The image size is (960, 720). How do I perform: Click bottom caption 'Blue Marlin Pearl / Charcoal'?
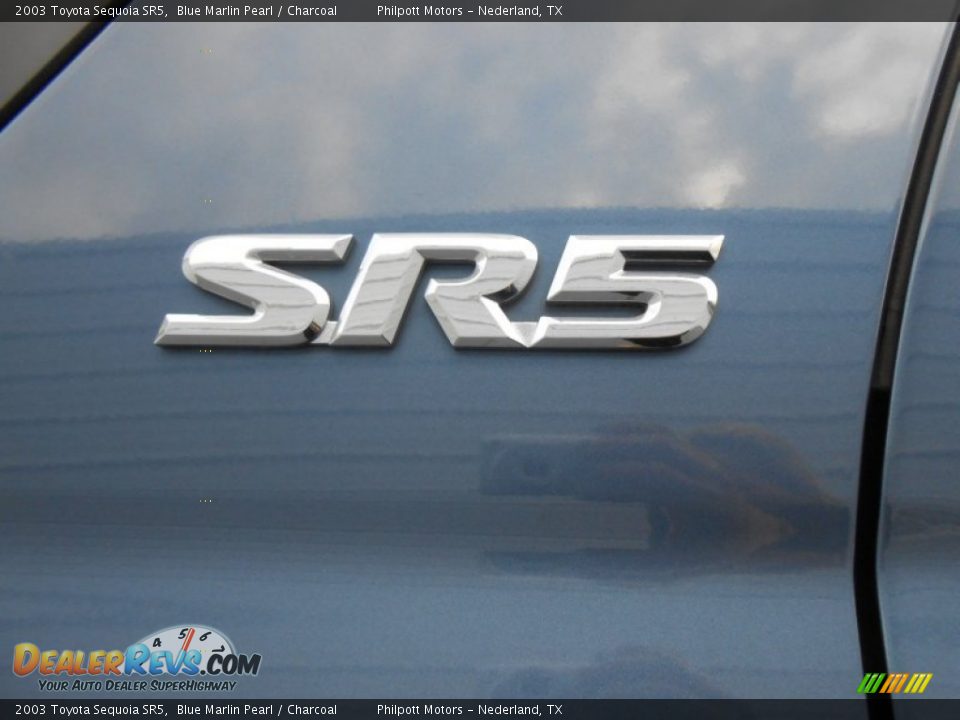[257, 710]
